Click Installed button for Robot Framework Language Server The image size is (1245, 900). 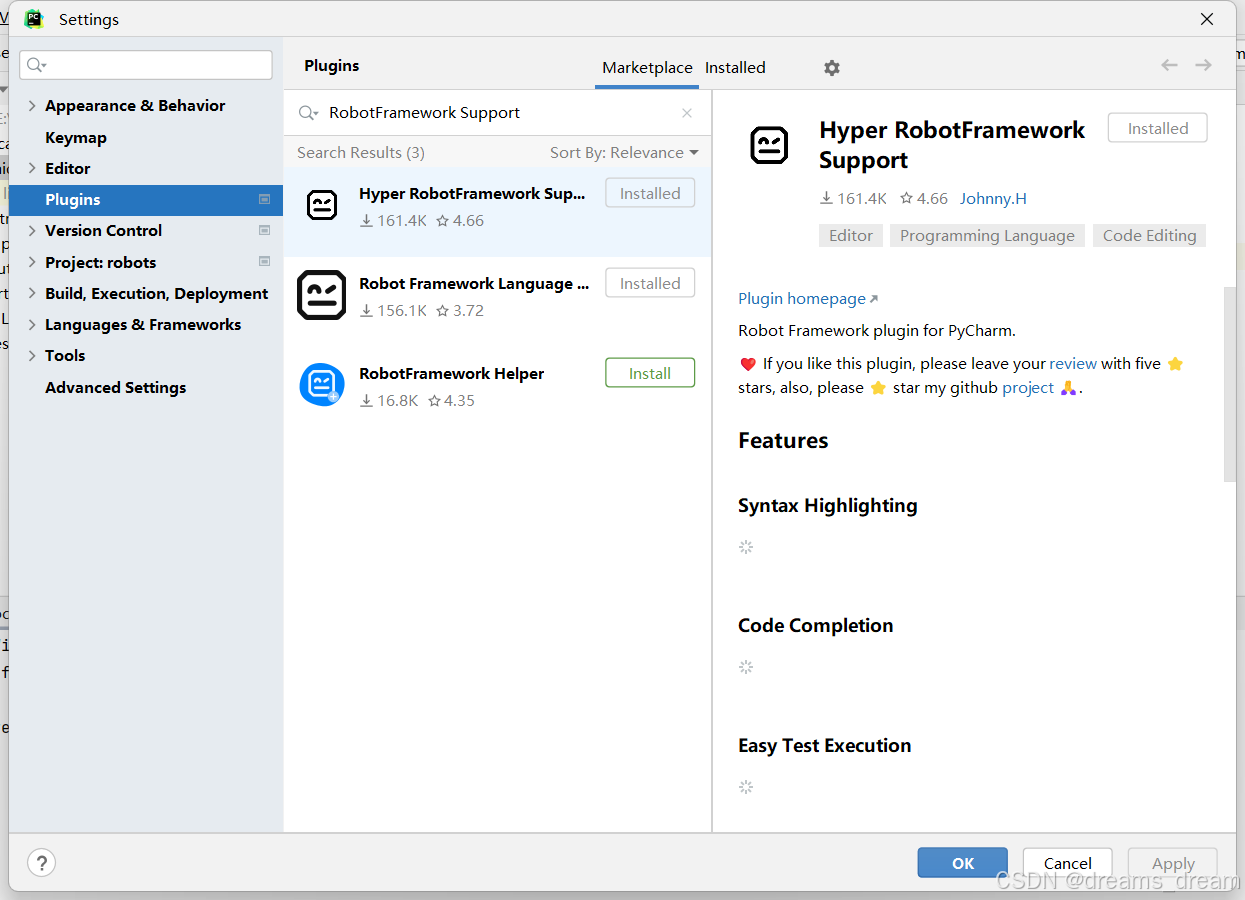click(x=650, y=283)
